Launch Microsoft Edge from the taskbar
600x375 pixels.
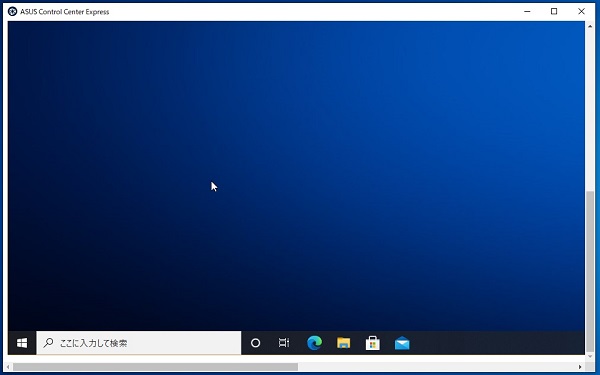(x=315, y=343)
